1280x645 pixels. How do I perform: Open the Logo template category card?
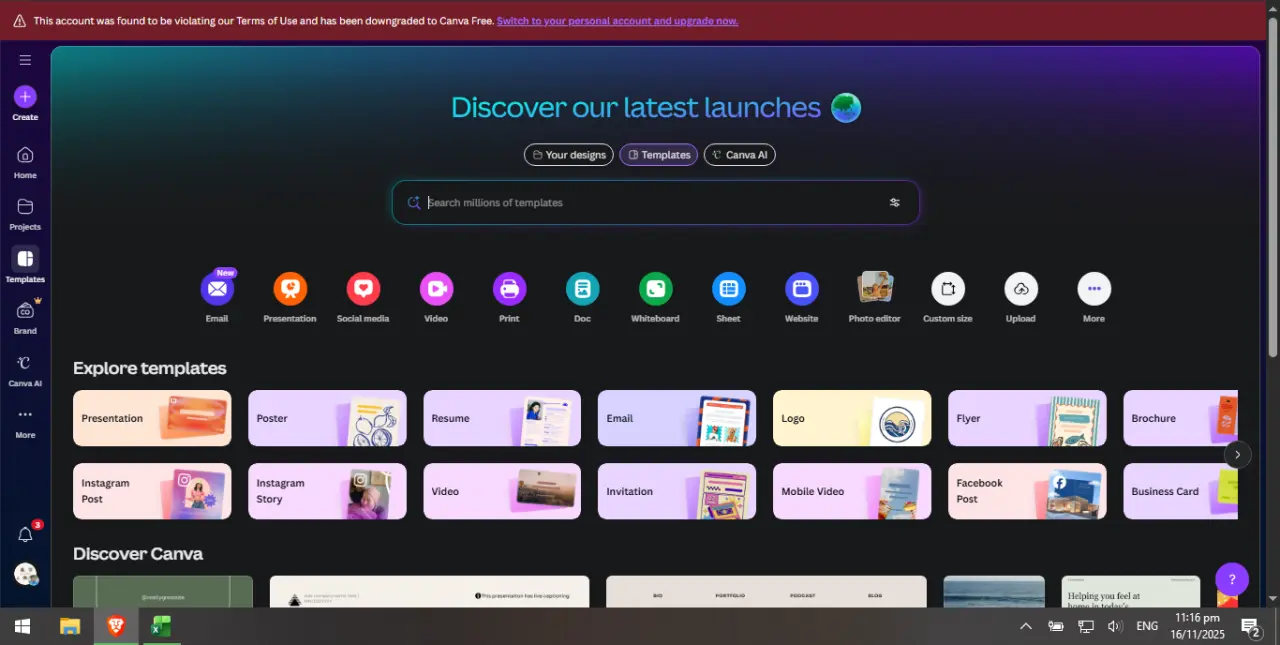[852, 418]
